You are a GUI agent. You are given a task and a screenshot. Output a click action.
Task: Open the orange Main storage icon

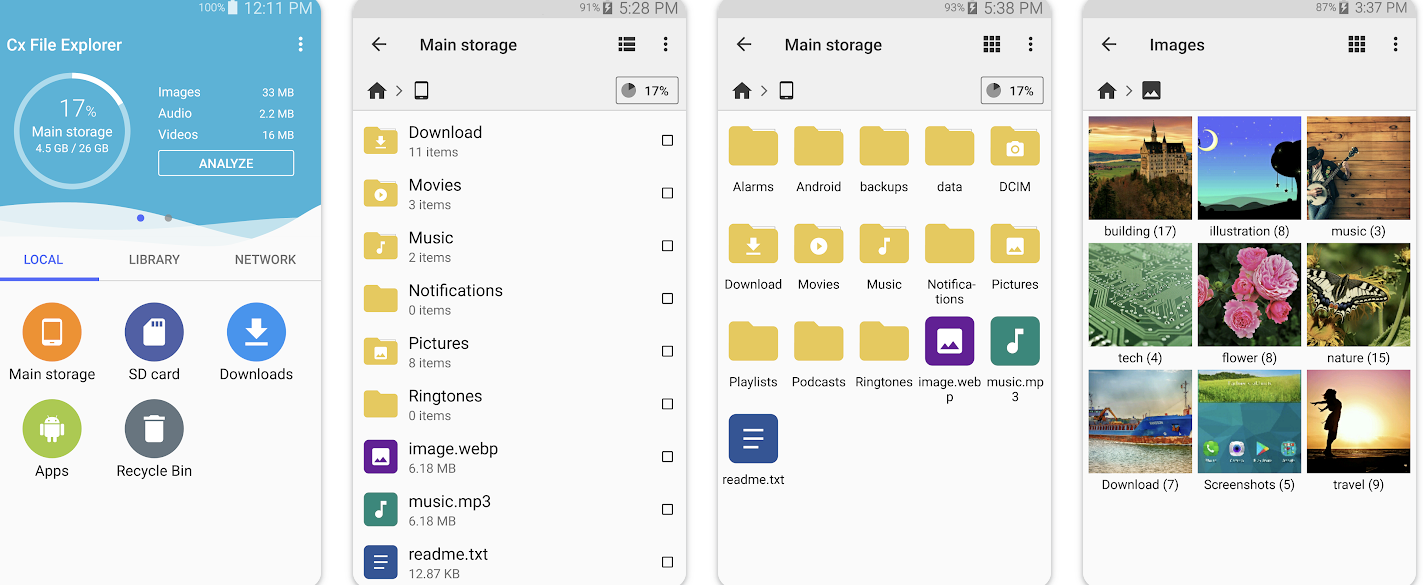click(52, 332)
